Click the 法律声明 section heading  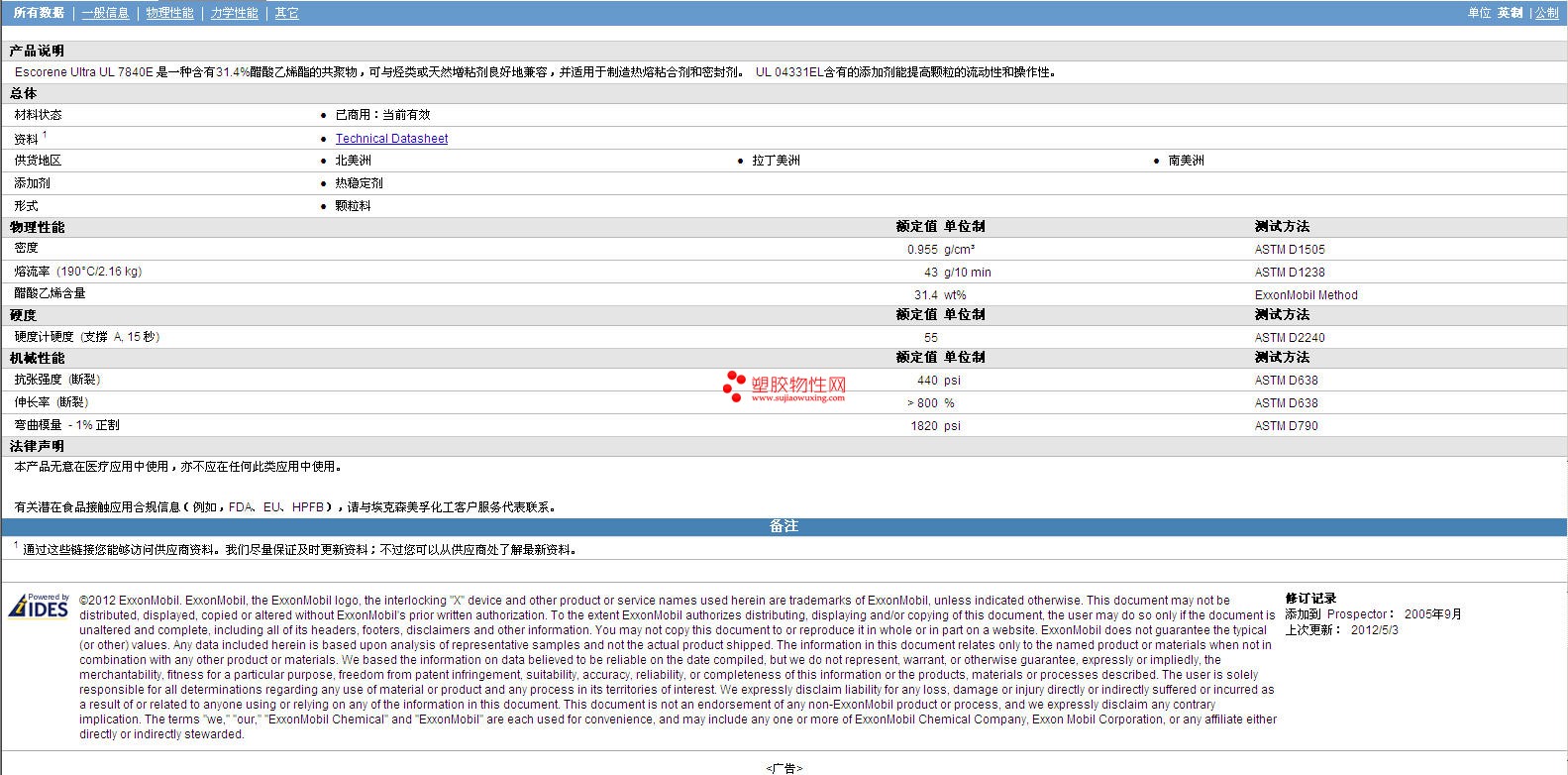[37, 447]
